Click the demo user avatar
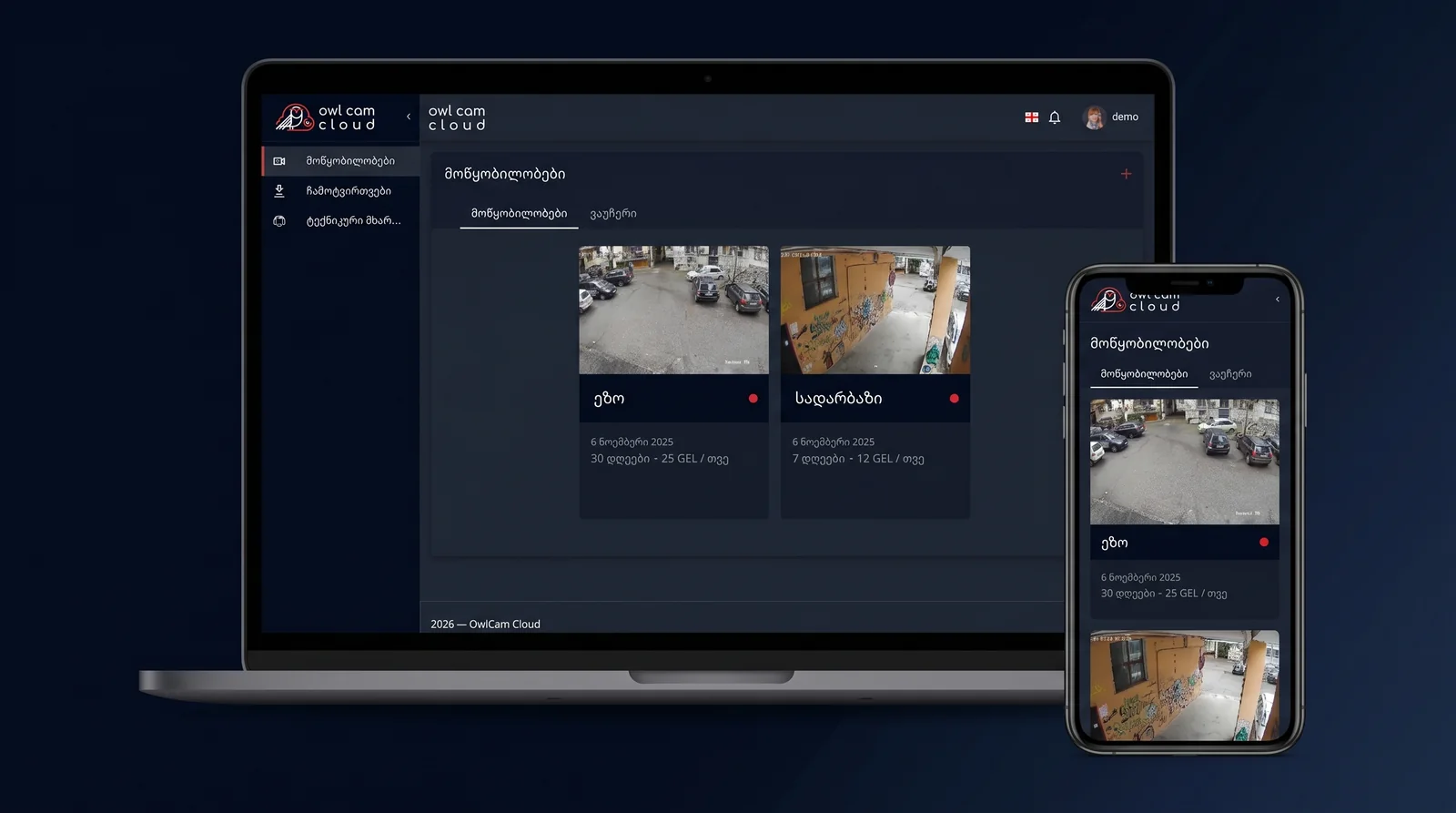 [1094, 117]
